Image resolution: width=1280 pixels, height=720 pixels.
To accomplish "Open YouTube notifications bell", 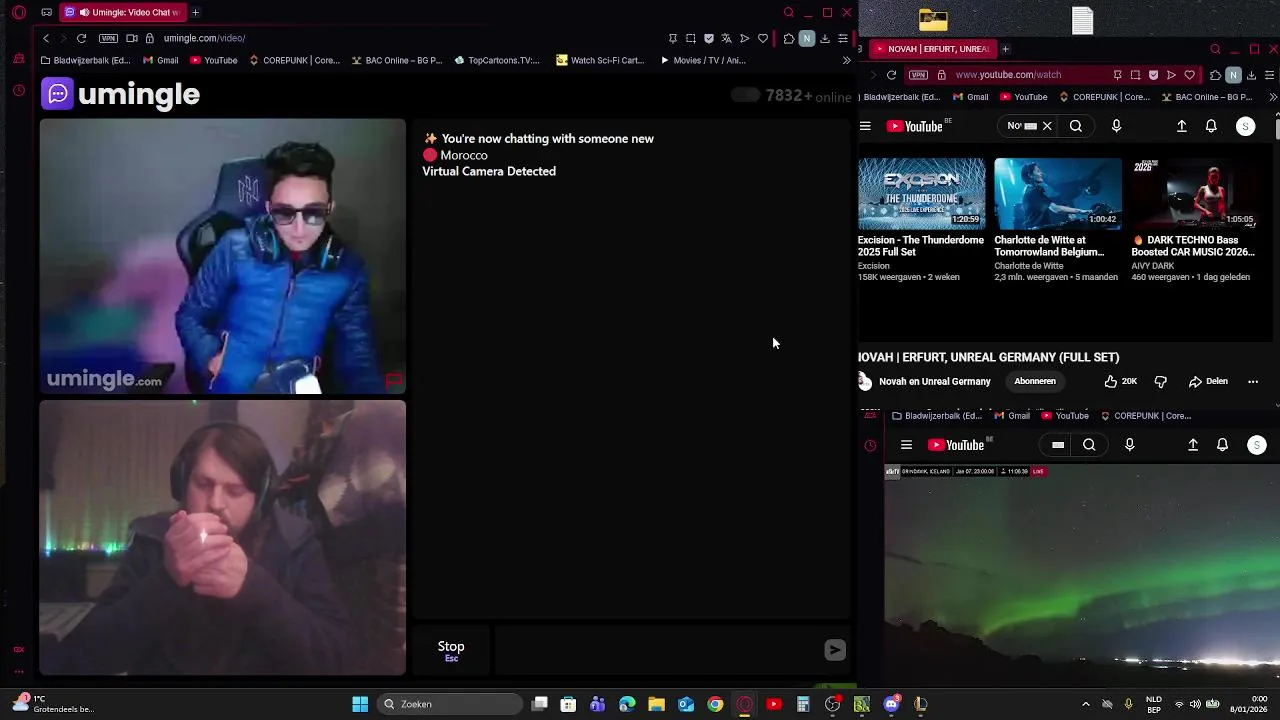I will click(x=1211, y=126).
